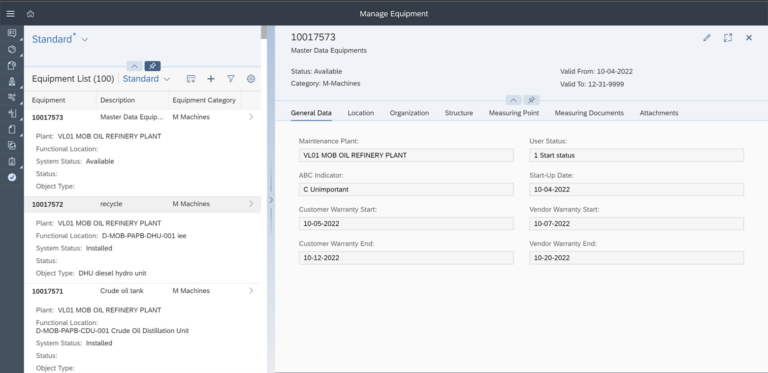Add new equipment with plus icon
This screenshot has height=373, width=768.
click(211, 79)
